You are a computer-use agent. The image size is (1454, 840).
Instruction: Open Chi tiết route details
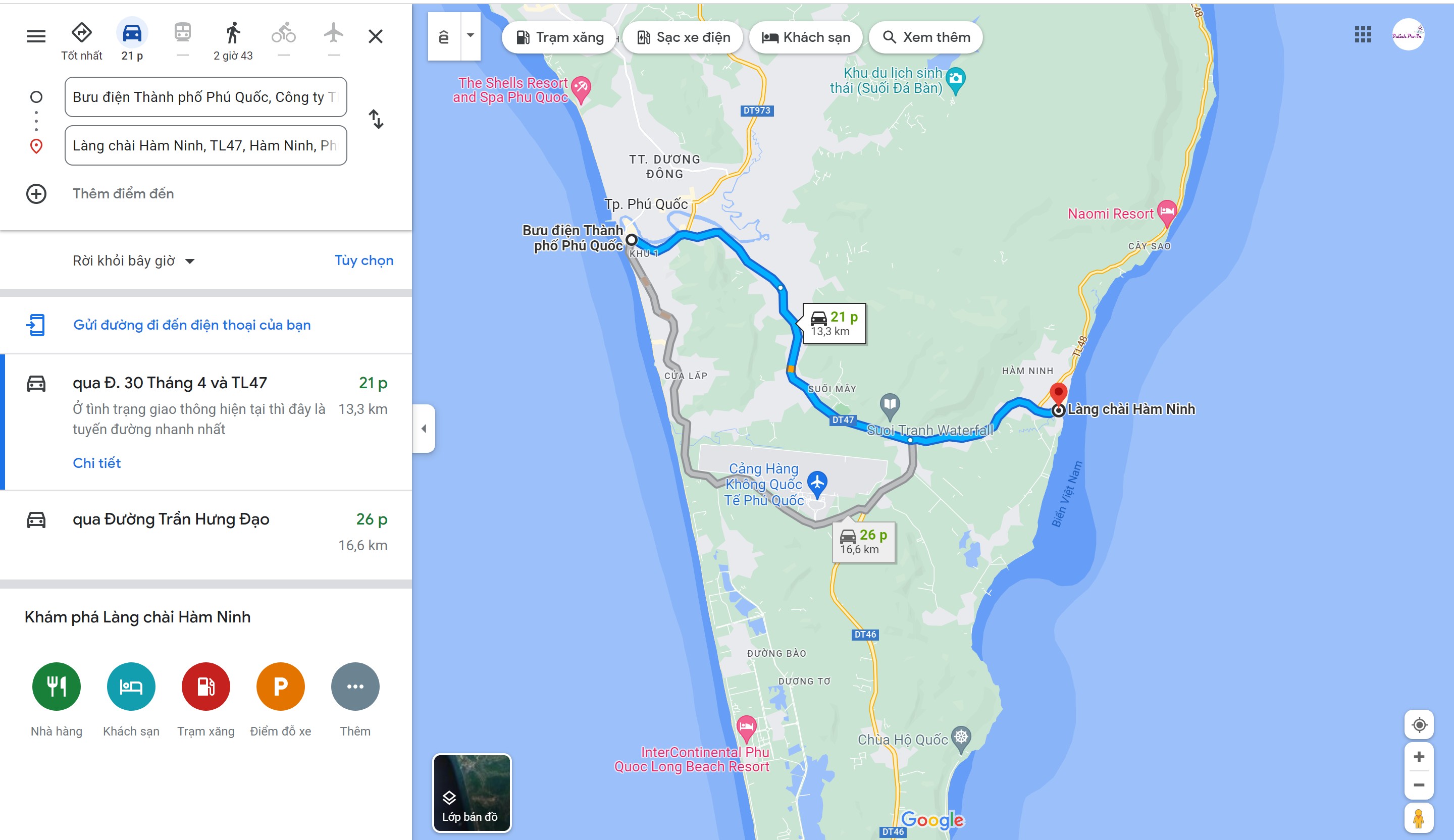pos(97,463)
